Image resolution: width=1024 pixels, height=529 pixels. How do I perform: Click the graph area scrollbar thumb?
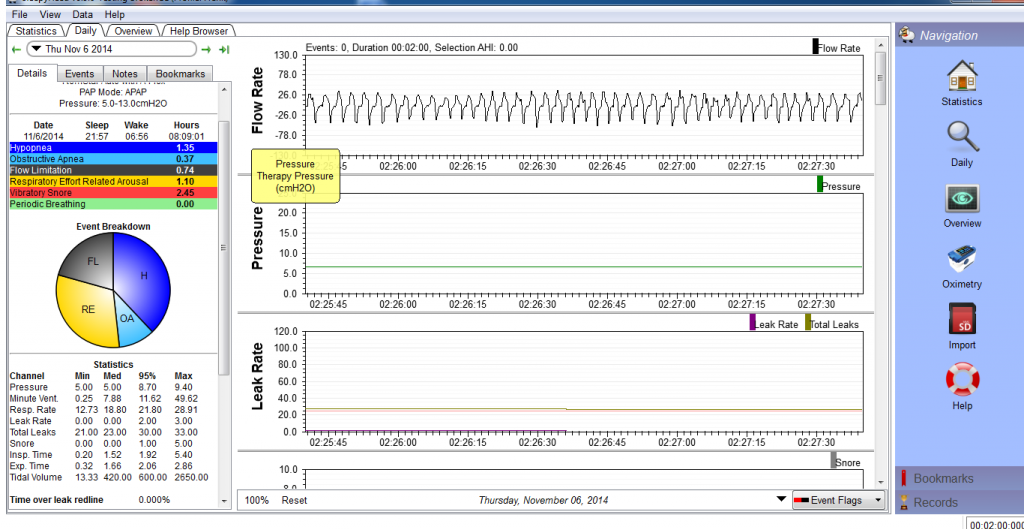[880, 77]
